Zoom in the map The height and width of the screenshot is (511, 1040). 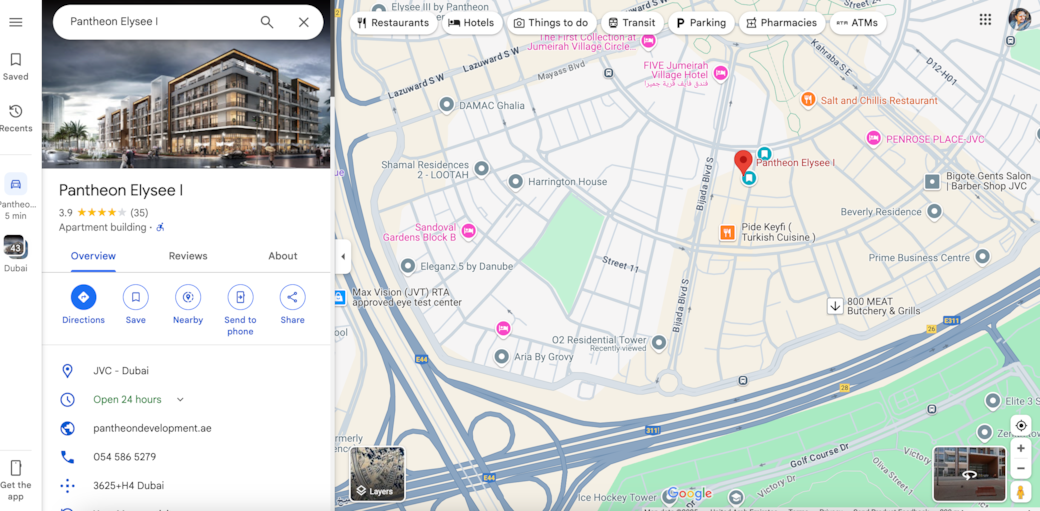coord(1021,449)
